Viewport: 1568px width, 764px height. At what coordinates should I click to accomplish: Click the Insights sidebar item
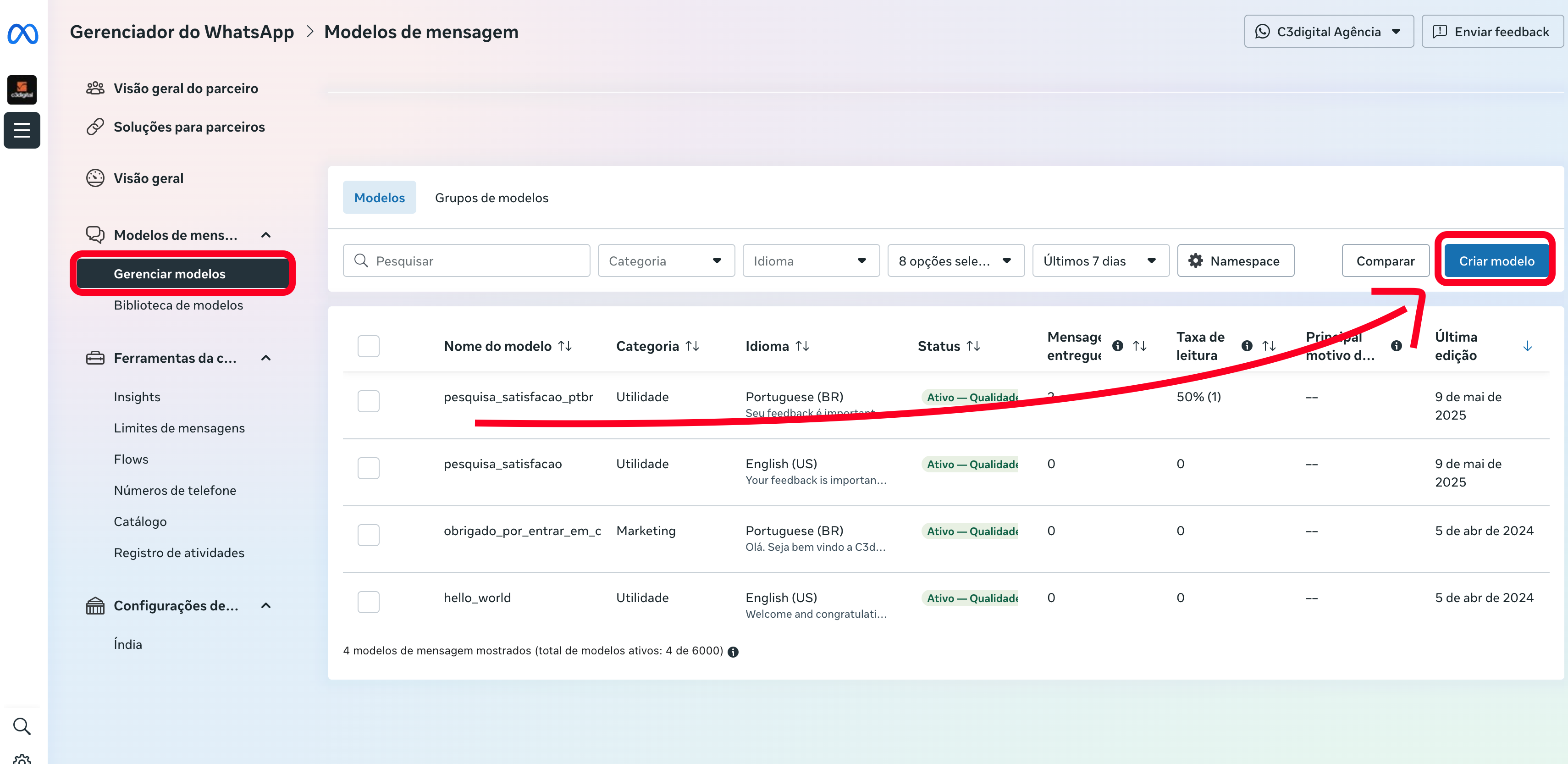point(136,396)
